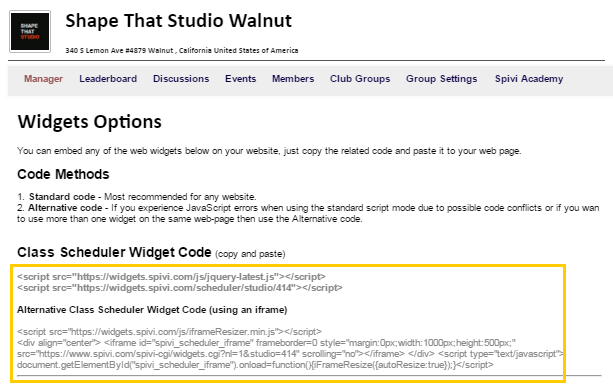This screenshot has height=389, width=613.
Task: Open the Group Settings tab
Action: [441, 79]
